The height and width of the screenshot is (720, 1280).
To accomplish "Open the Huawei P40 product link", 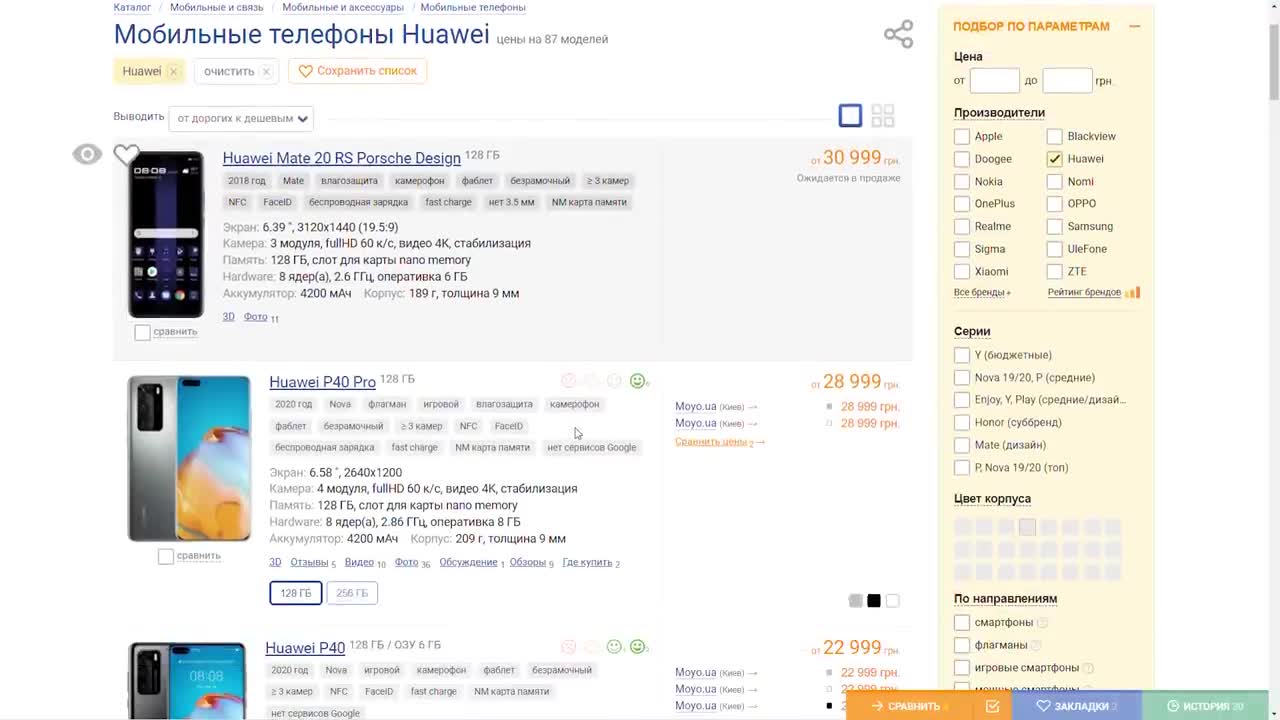I will (305, 648).
